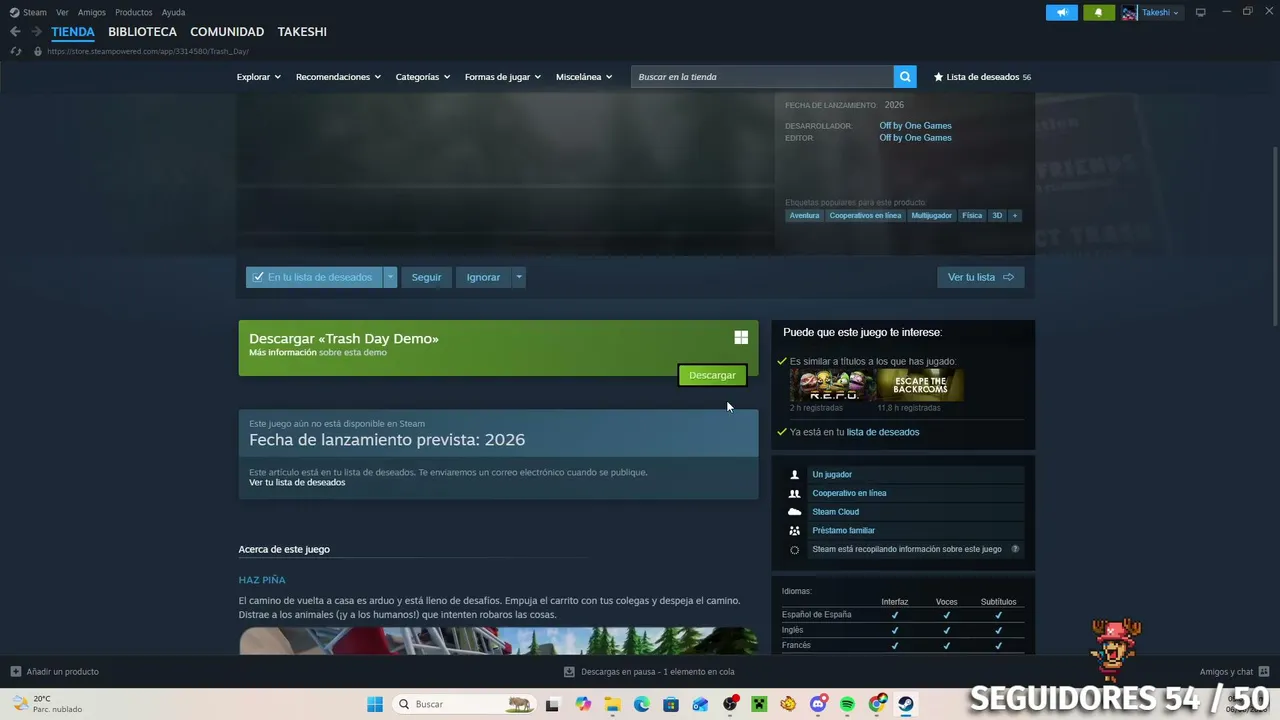This screenshot has height=720, width=1280.
Task: Open the Recomendaciones dropdown
Action: 338,77
